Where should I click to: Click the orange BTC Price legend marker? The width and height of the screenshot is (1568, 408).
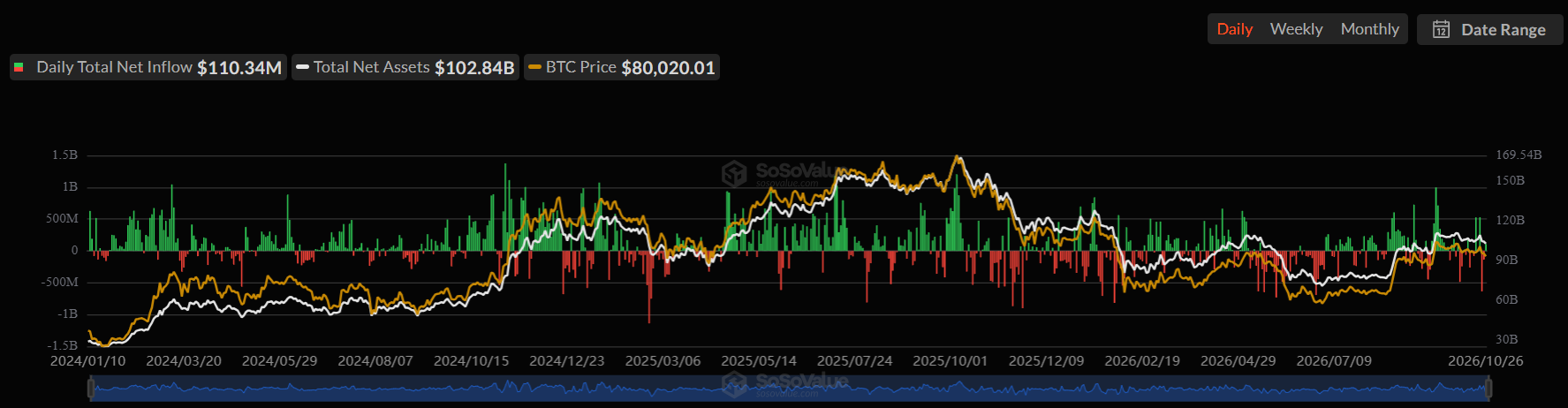tap(534, 67)
